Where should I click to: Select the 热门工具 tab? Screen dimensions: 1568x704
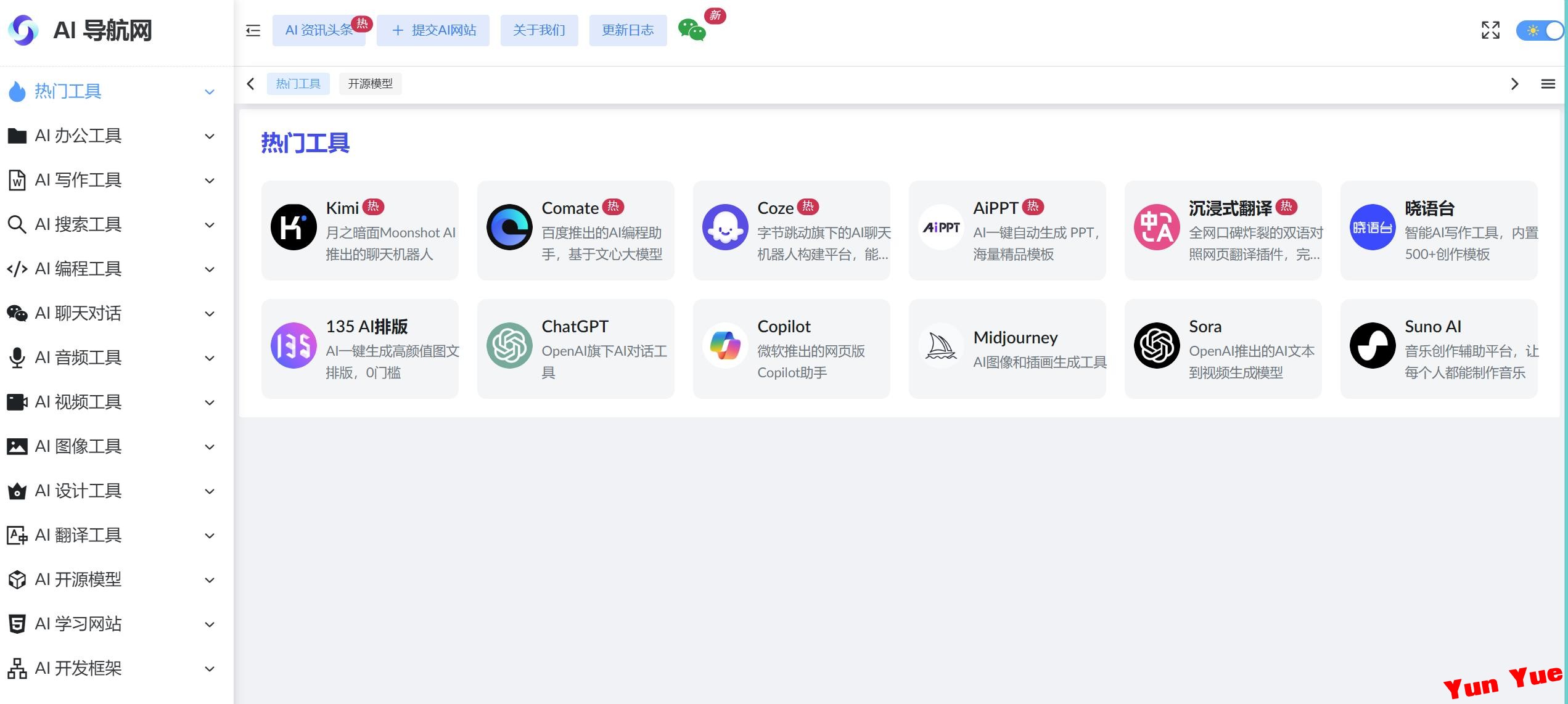298,84
